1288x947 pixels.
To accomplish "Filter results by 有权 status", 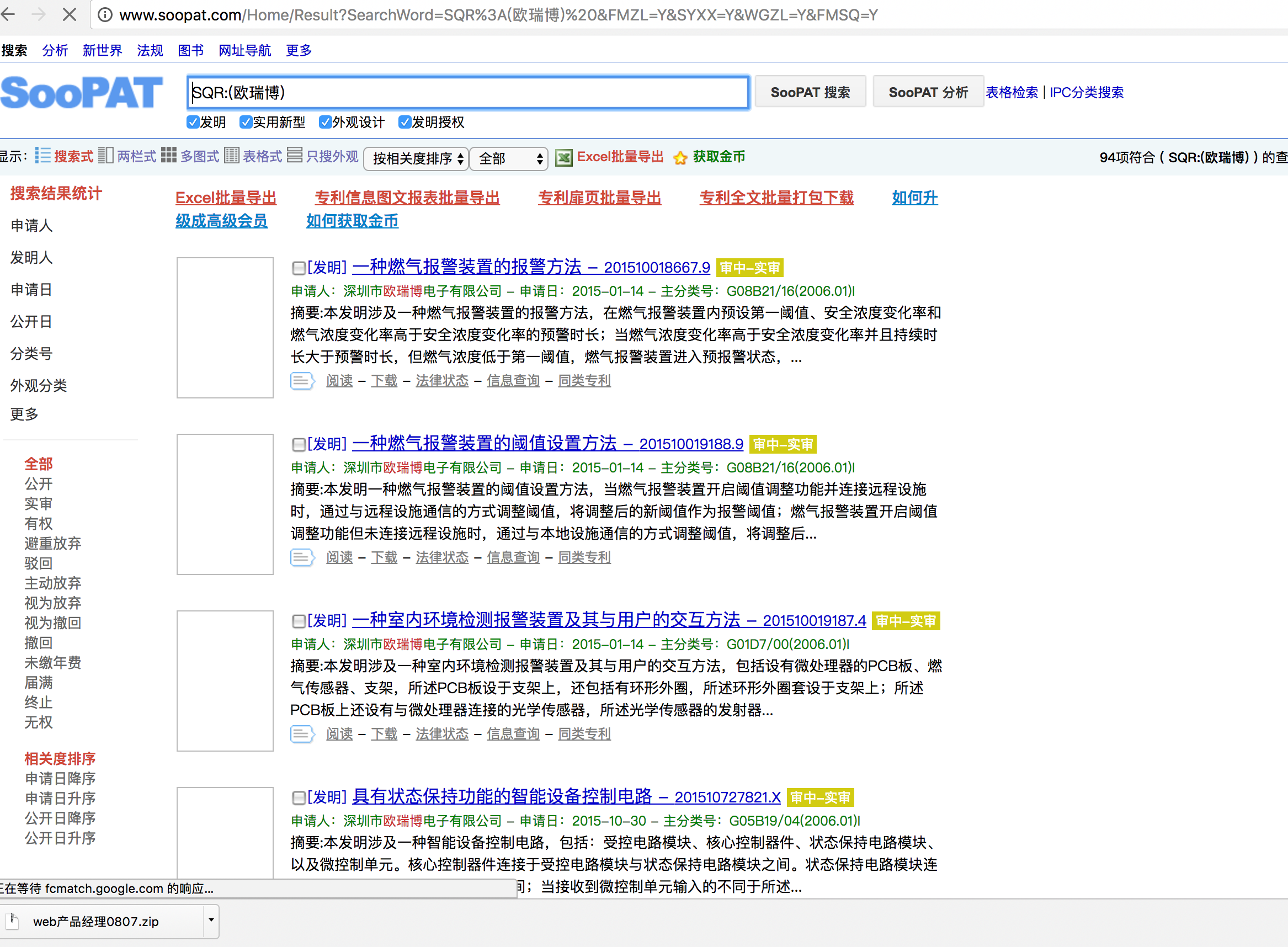I will tap(39, 523).
